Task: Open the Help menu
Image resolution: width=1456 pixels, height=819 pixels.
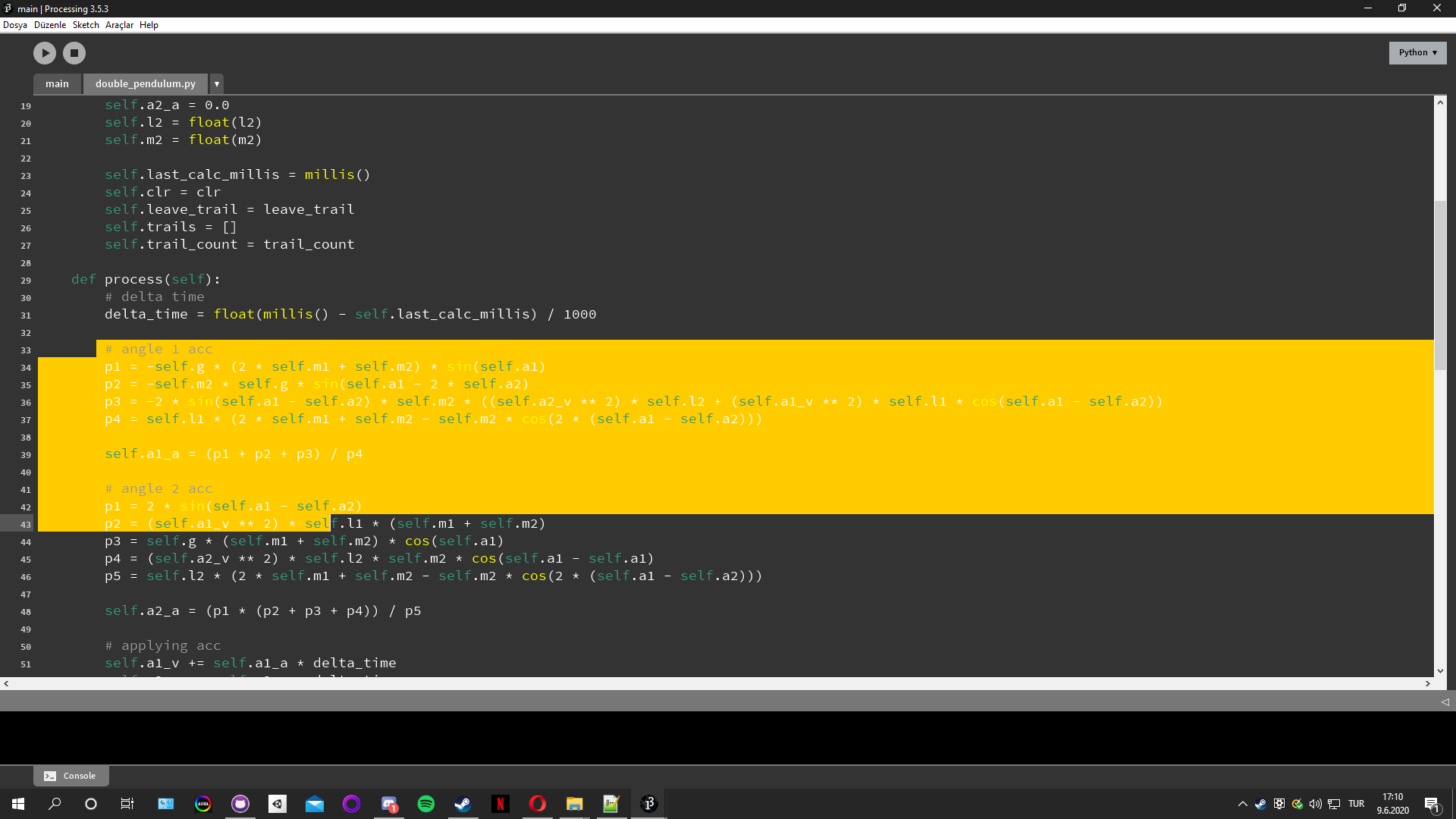Action: coord(149,25)
